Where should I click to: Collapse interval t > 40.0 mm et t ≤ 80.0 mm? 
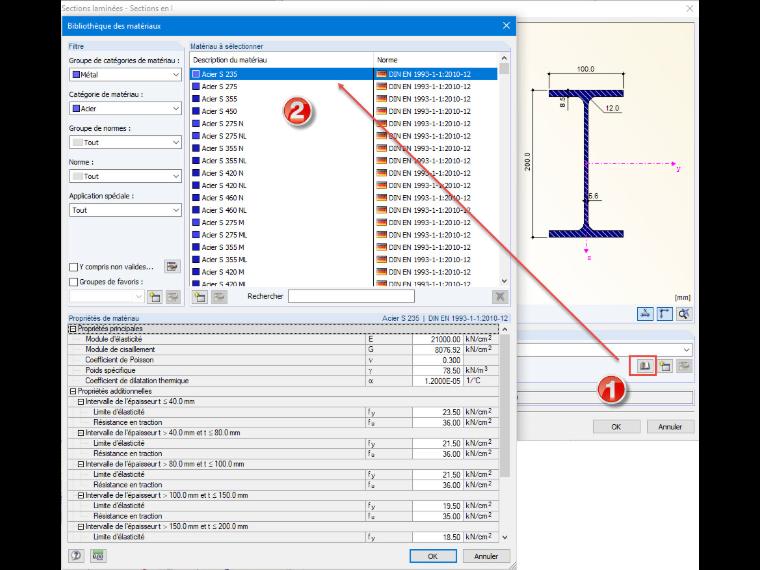point(81,433)
